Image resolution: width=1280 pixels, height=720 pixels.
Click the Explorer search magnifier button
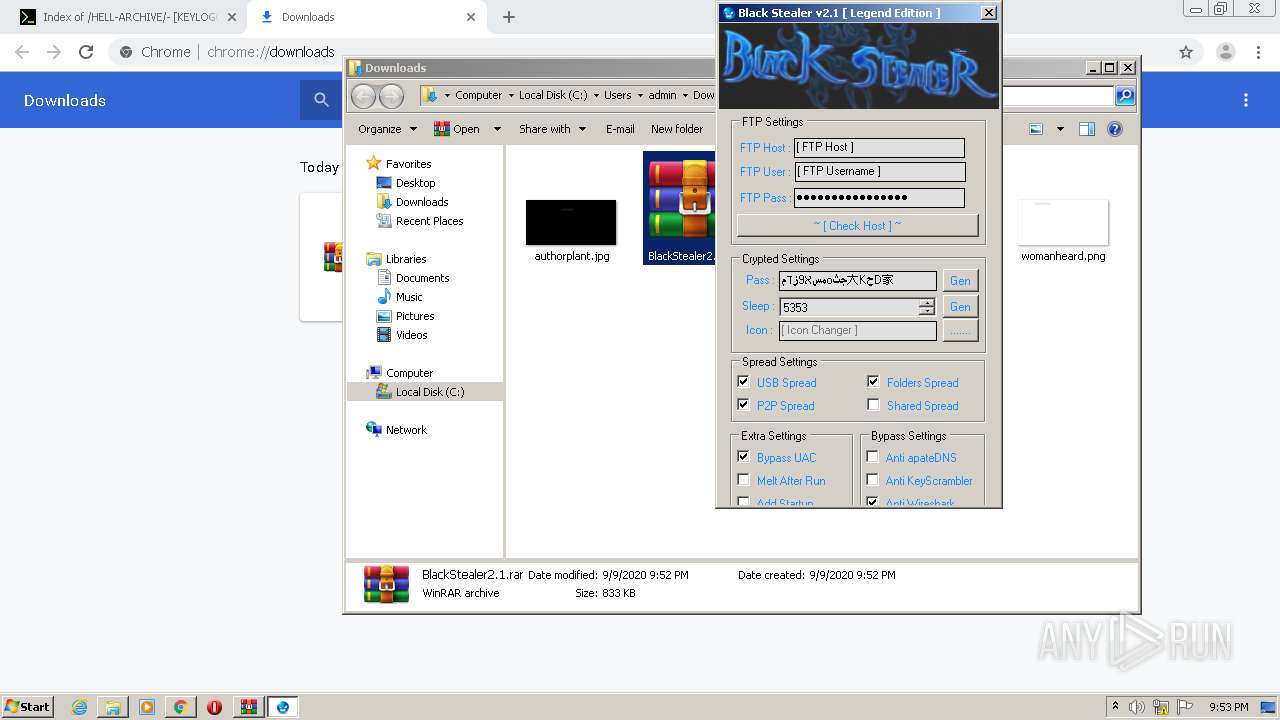point(1125,96)
